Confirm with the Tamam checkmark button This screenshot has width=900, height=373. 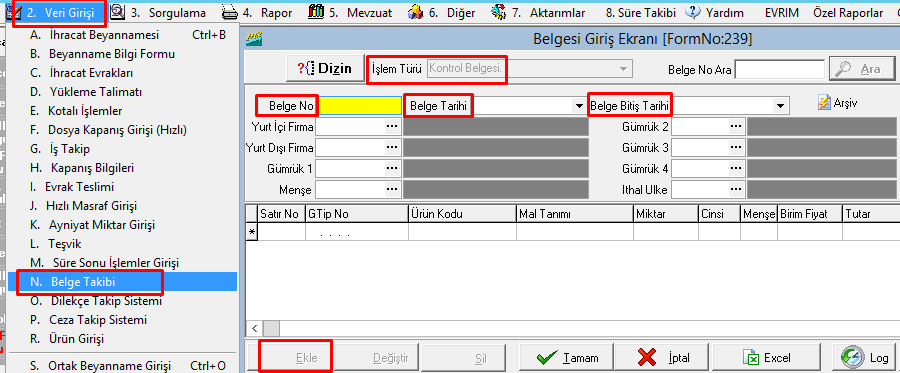coord(567,358)
